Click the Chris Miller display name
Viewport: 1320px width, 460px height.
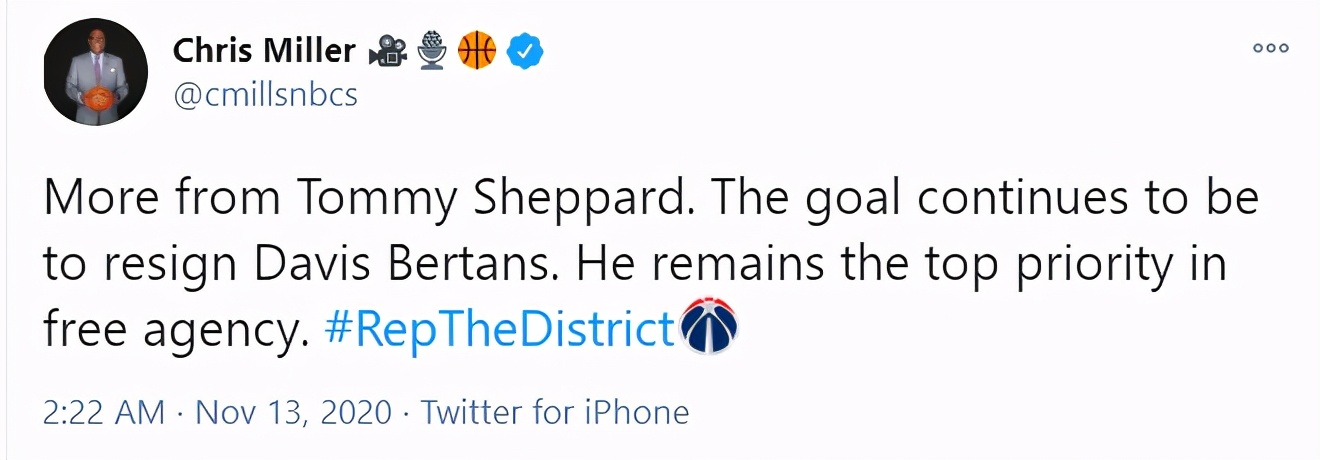264,49
